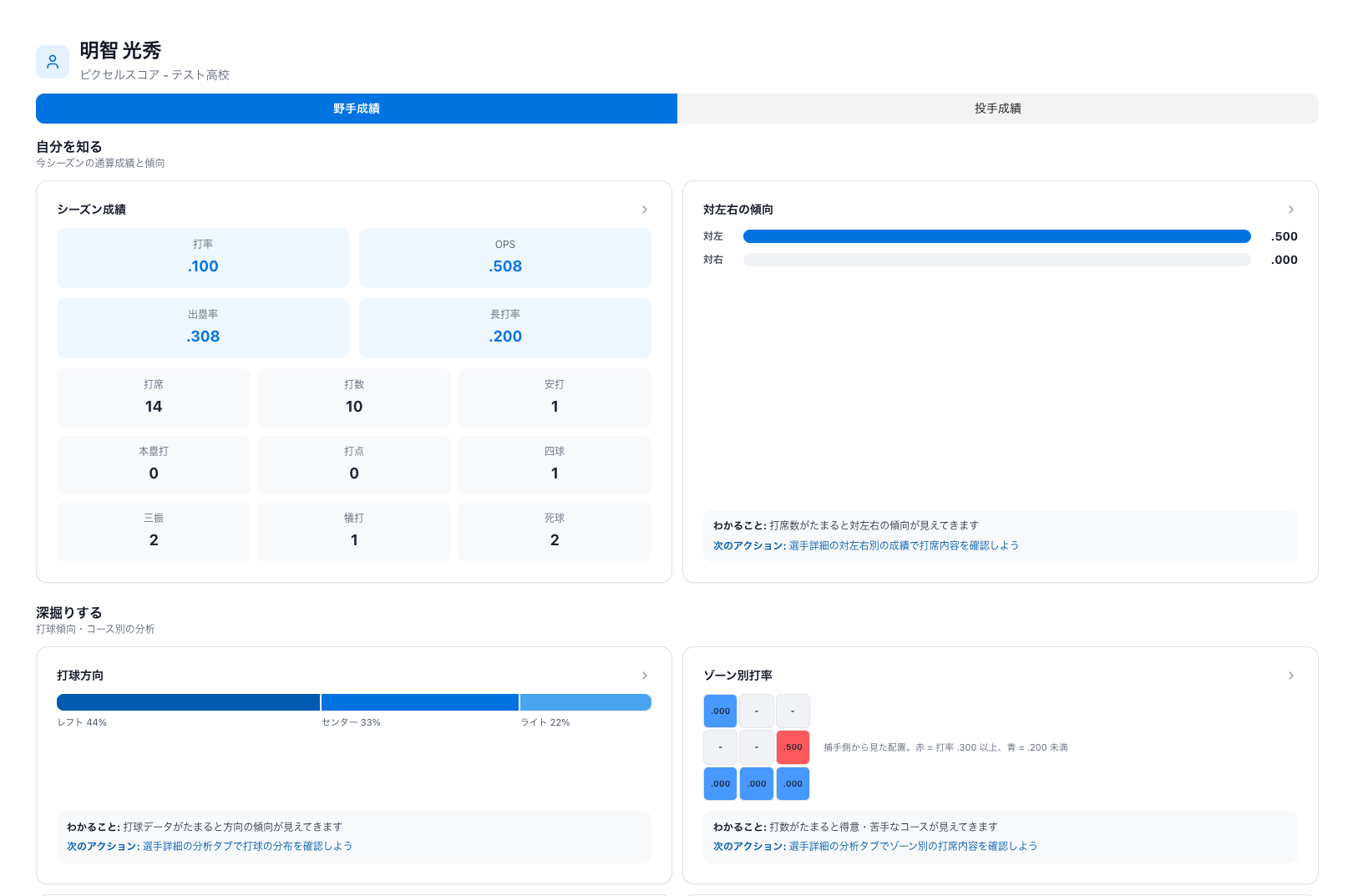Expand the シーズン成績 card chevron
The image size is (1358, 896).
pyautogui.click(x=645, y=210)
